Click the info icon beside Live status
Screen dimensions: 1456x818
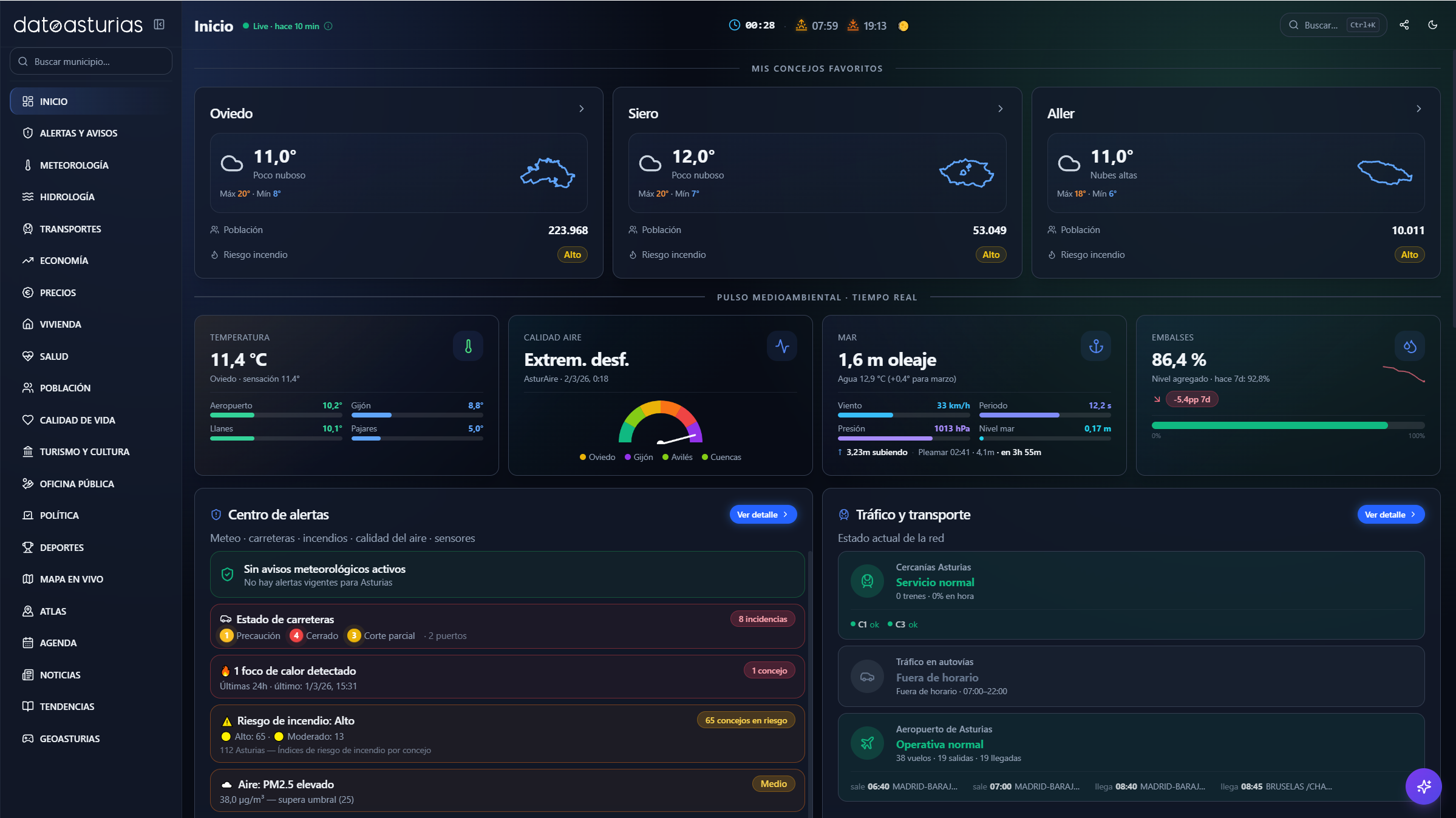coord(328,26)
